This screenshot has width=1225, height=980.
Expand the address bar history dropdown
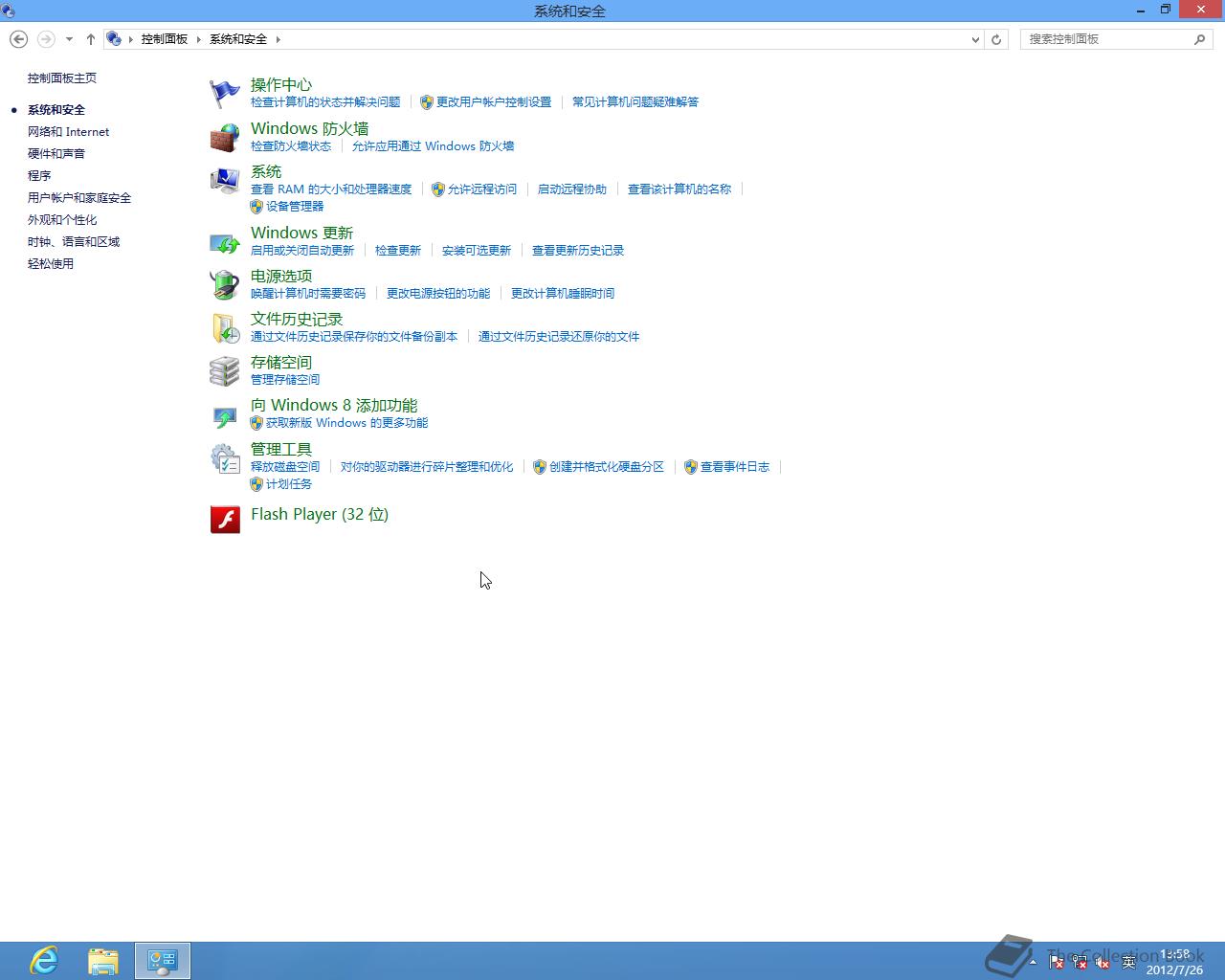[x=975, y=39]
